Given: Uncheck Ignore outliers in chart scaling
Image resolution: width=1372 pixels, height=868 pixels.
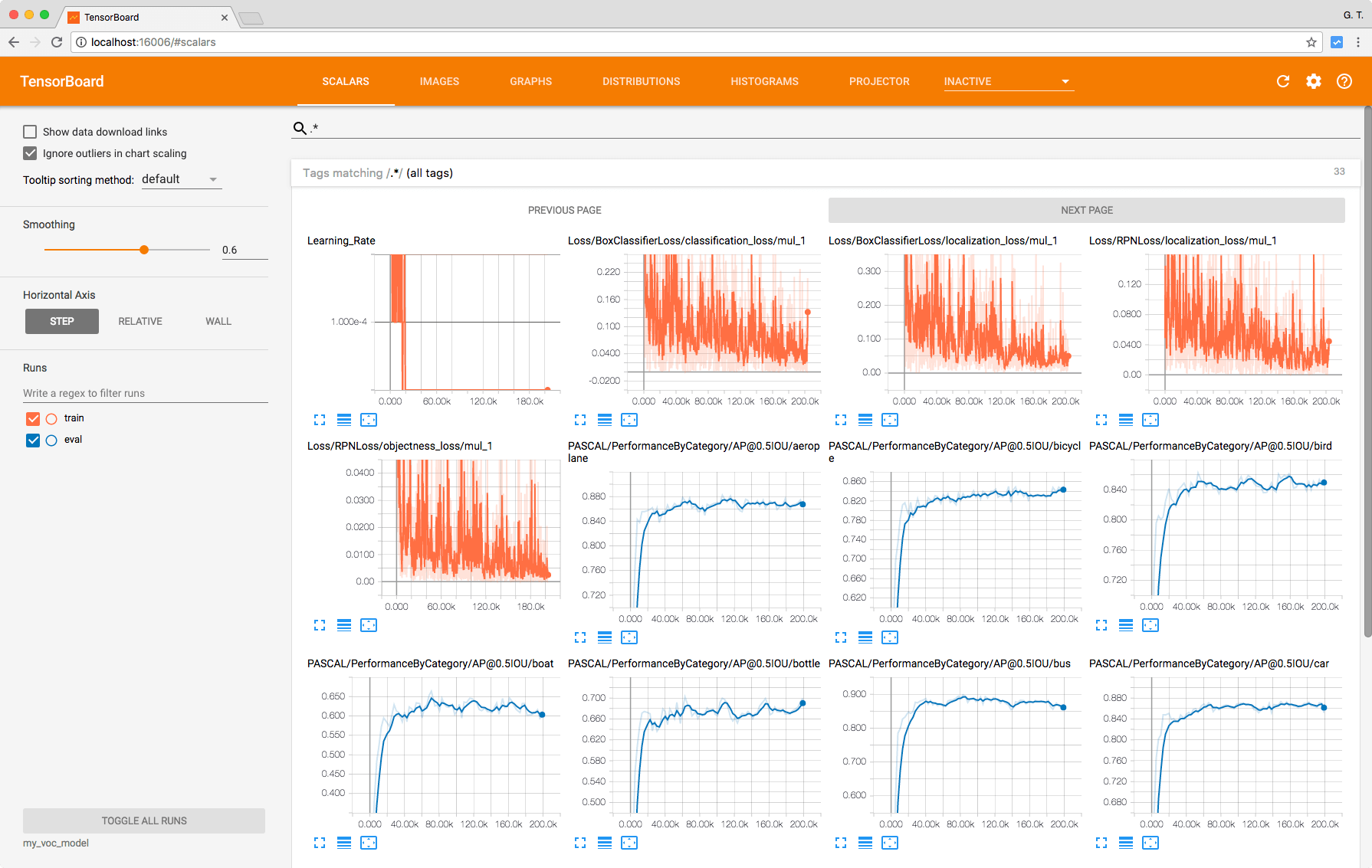Looking at the screenshot, I should coord(30,153).
